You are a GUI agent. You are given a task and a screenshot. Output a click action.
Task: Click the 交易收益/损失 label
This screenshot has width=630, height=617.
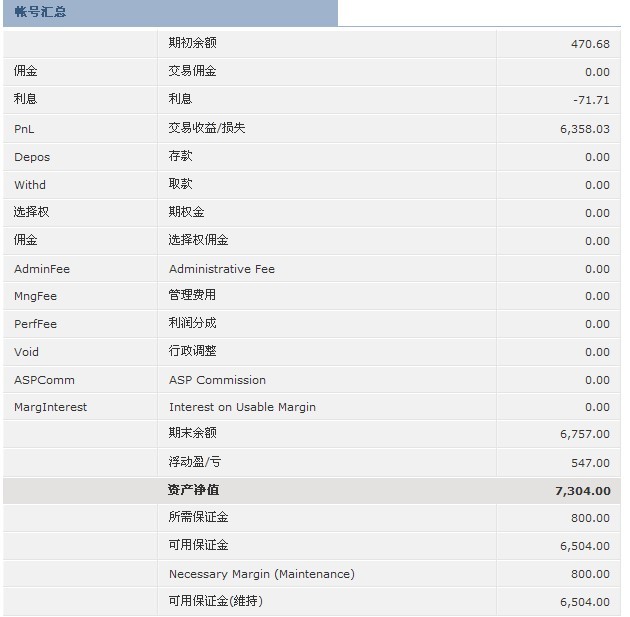pyautogui.click(x=207, y=128)
